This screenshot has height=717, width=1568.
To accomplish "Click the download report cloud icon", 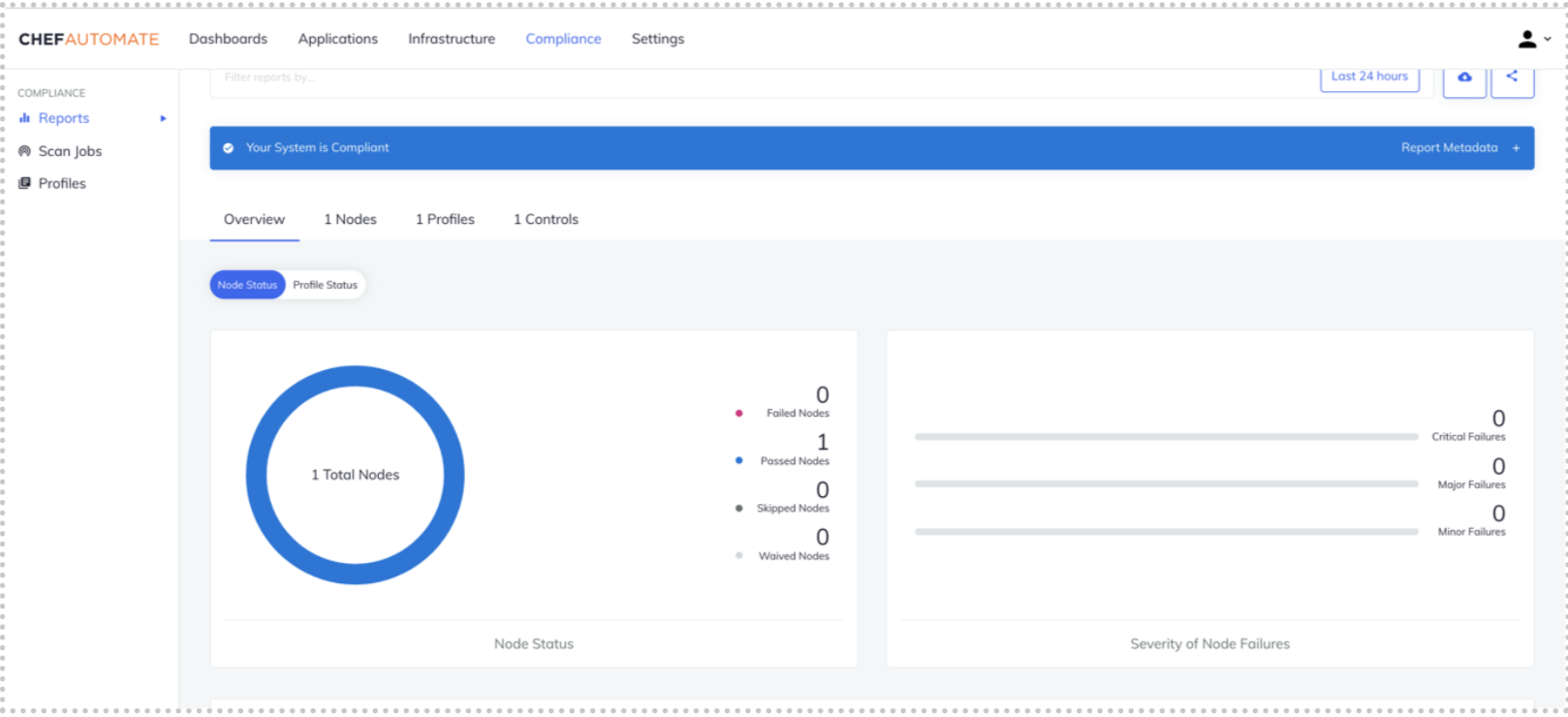I will (1464, 78).
